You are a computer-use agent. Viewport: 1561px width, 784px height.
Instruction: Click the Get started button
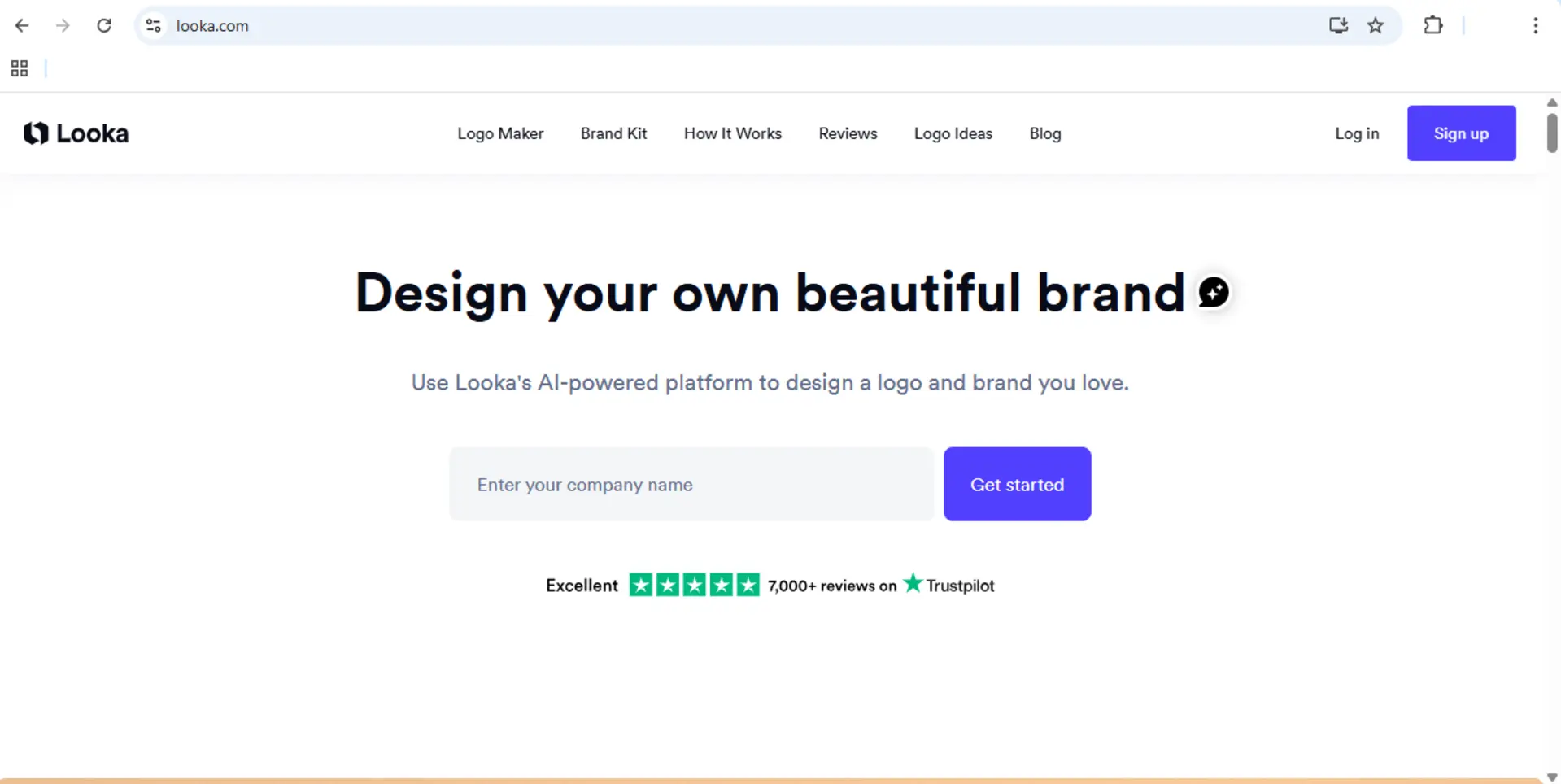(1017, 483)
